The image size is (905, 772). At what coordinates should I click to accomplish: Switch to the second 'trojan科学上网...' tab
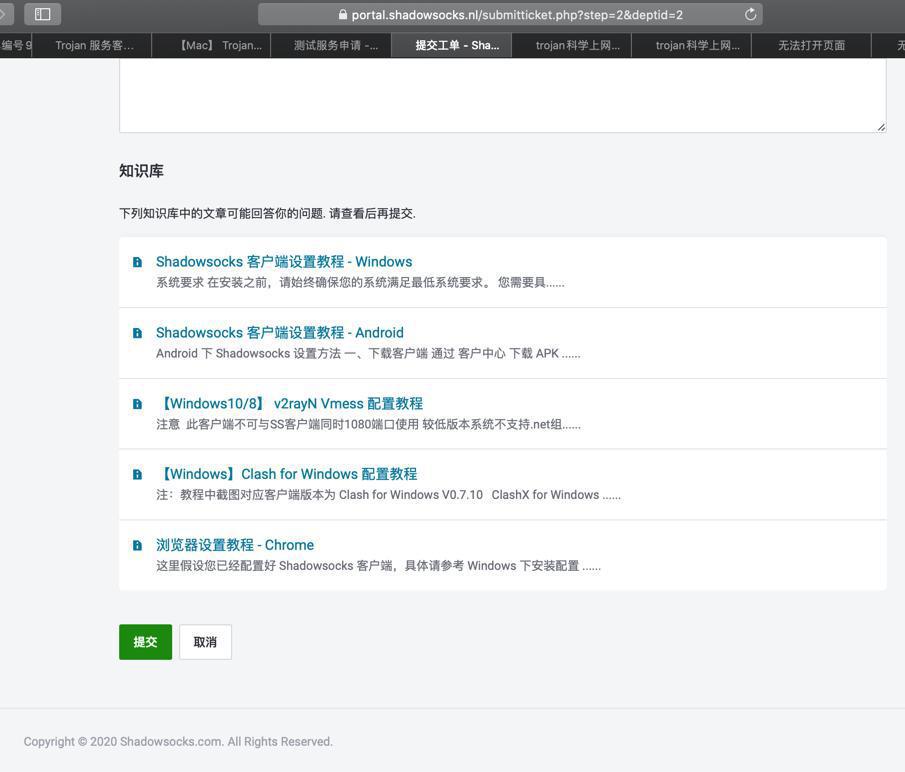[691, 46]
